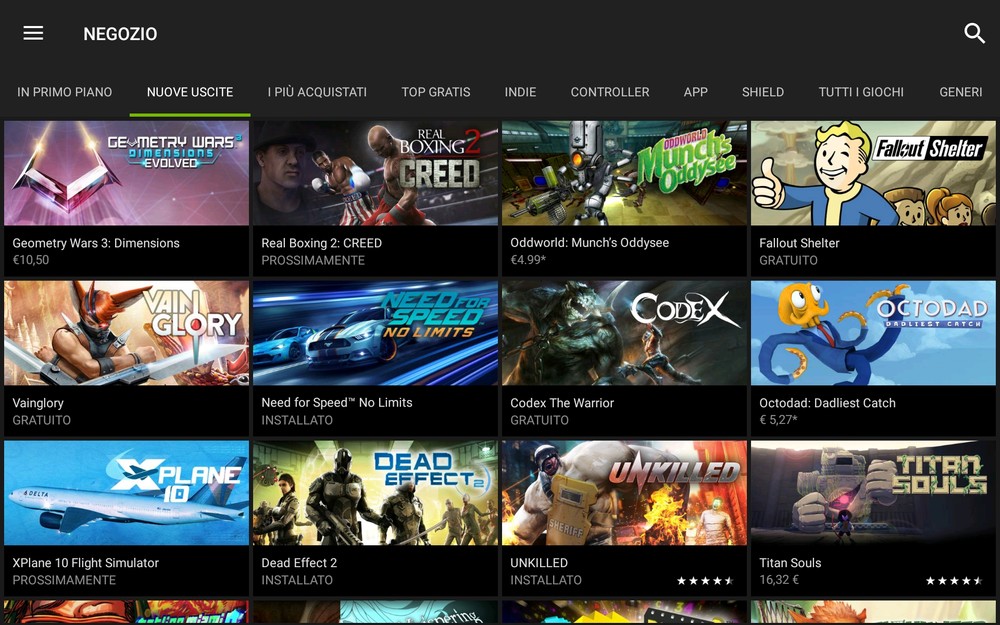
Task: Click GRATUITO under Vainglory
Action: (x=41, y=420)
